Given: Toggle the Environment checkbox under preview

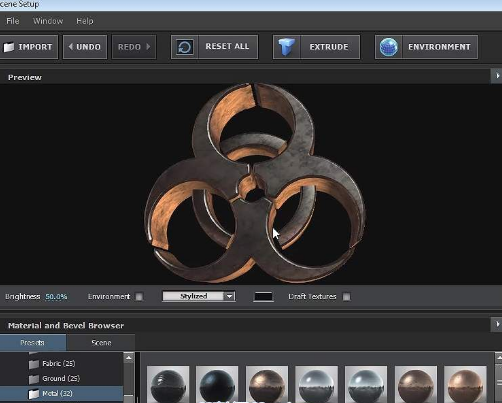Looking at the screenshot, I should tap(139, 297).
